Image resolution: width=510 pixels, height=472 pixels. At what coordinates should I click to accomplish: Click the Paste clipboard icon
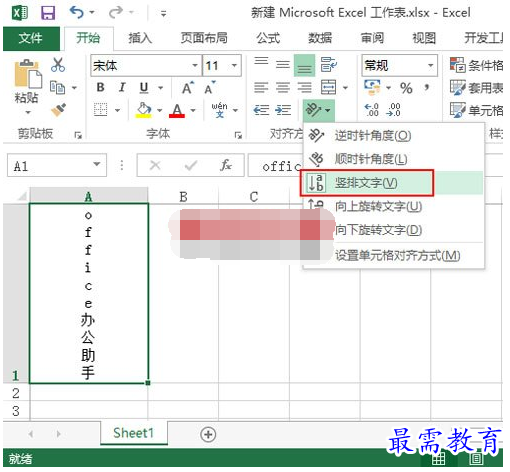pos(28,74)
